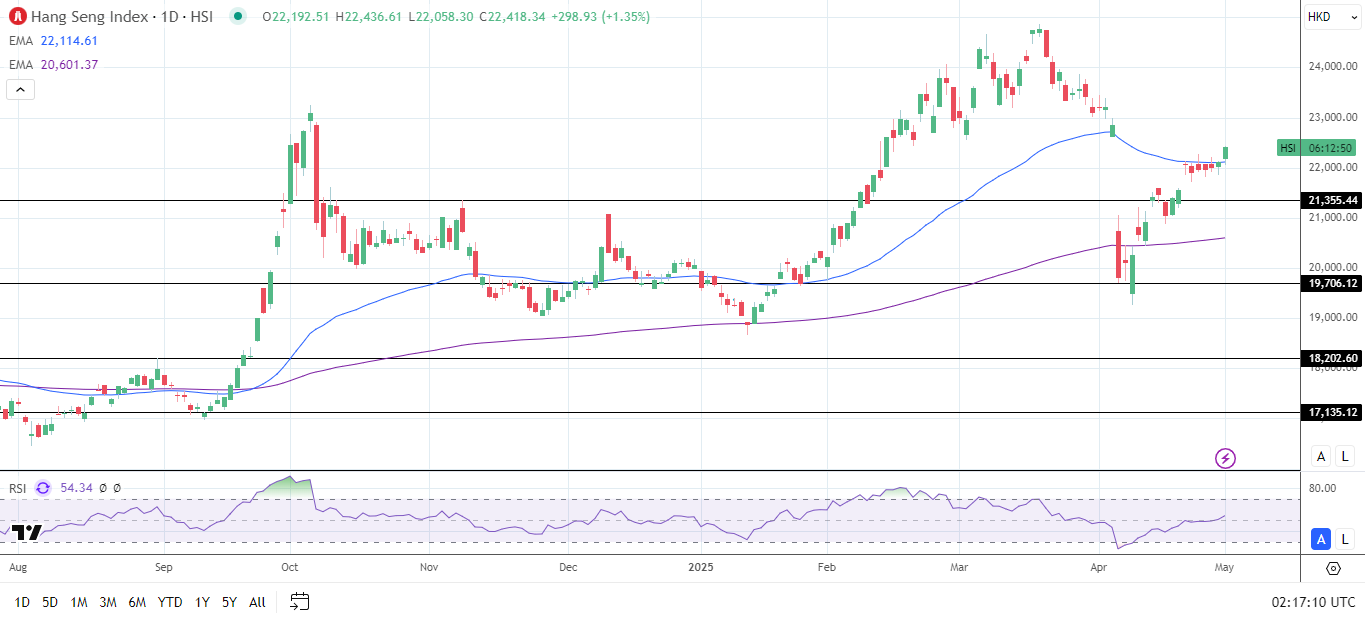The height and width of the screenshot is (620, 1365).
Task: Click the 19,706.12 horizontal line price label
Action: (x=1332, y=284)
